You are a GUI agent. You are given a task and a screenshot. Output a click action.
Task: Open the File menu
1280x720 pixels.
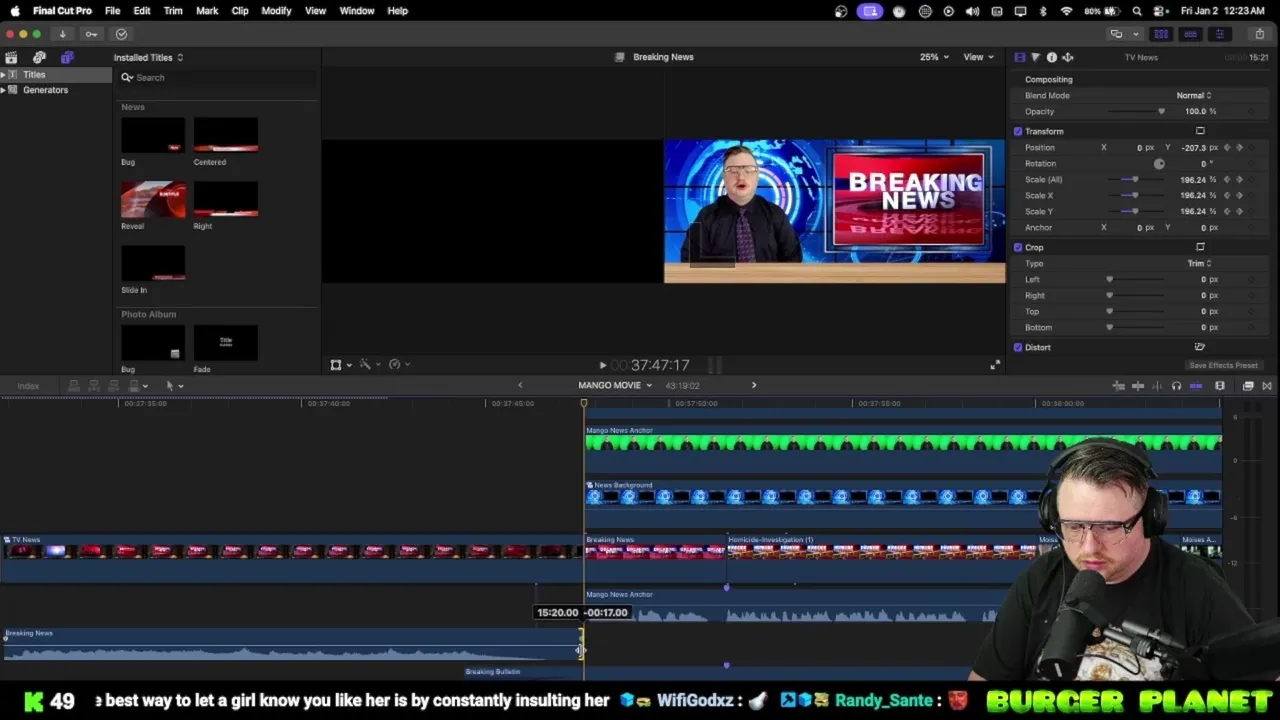tap(112, 11)
